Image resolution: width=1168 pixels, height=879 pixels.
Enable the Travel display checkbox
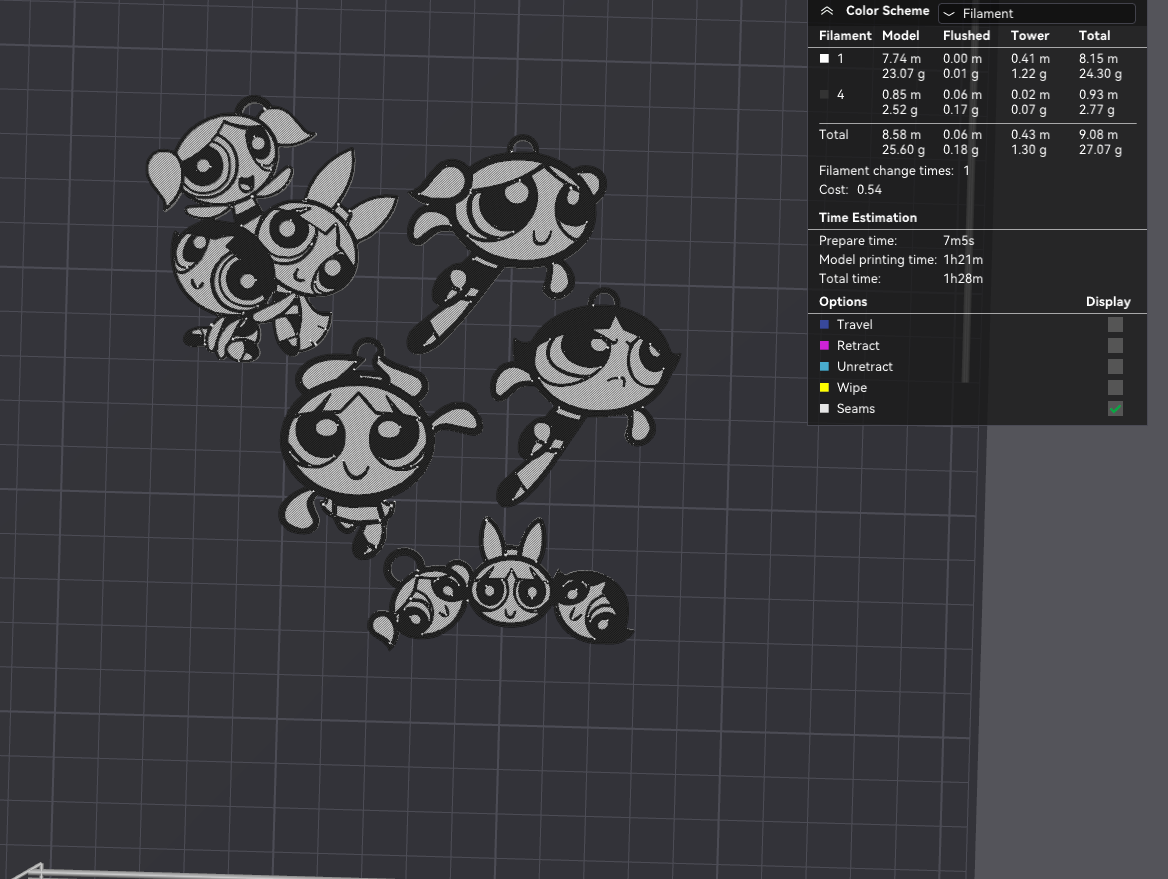tap(1114, 325)
